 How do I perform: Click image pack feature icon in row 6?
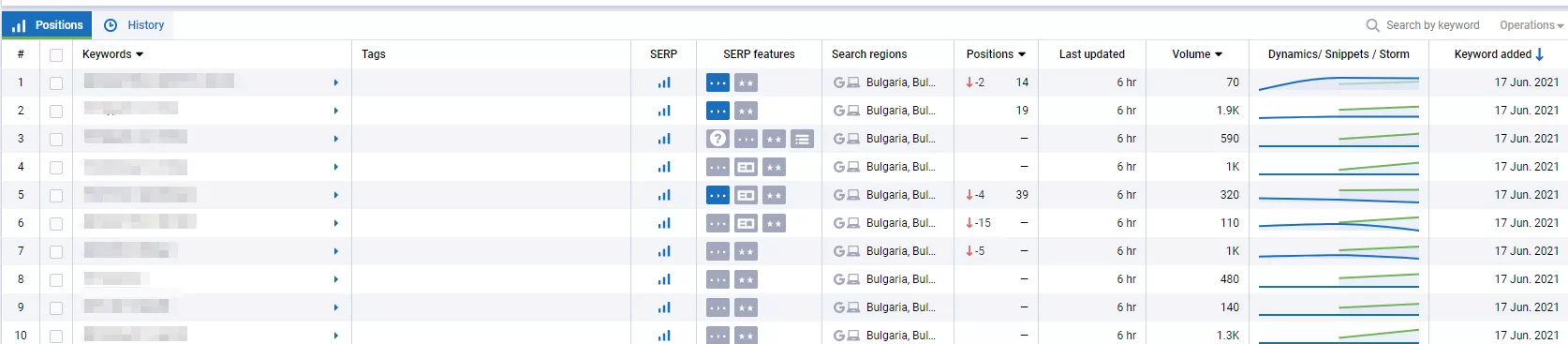click(746, 223)
